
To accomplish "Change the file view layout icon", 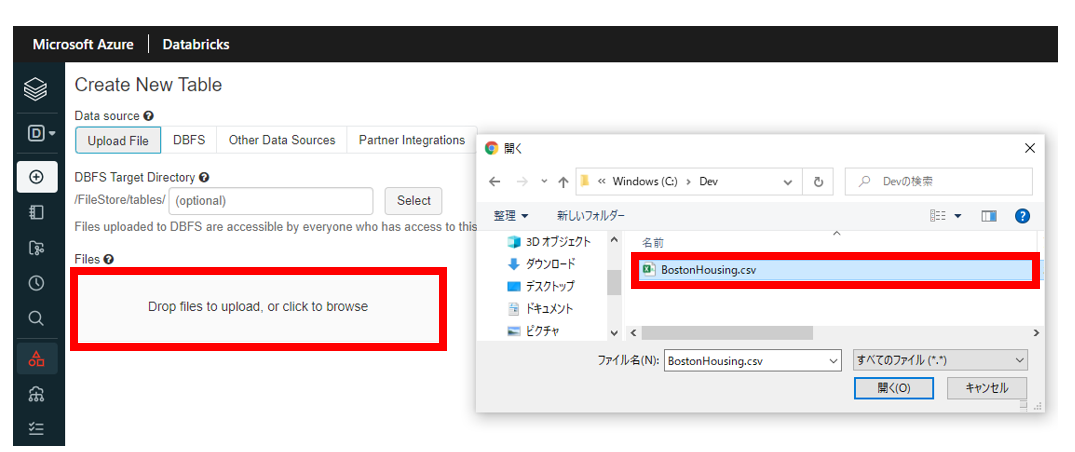I will click(937, 217).
